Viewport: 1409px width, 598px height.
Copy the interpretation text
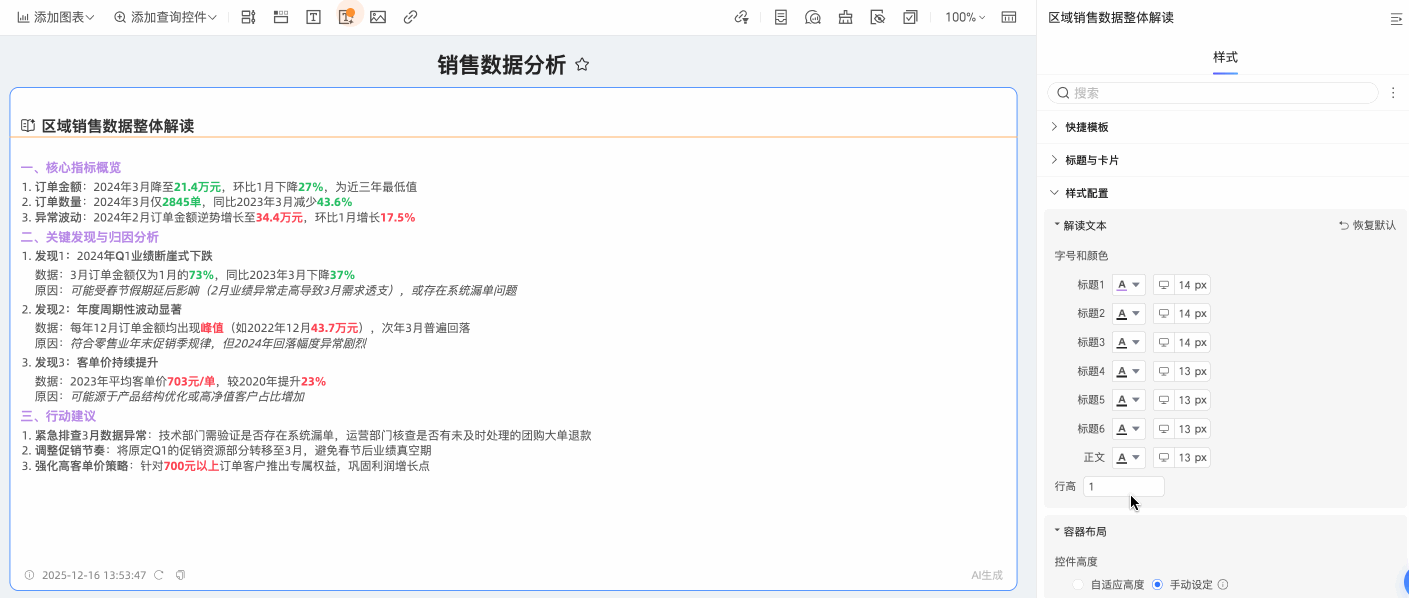tap(181, 575)
